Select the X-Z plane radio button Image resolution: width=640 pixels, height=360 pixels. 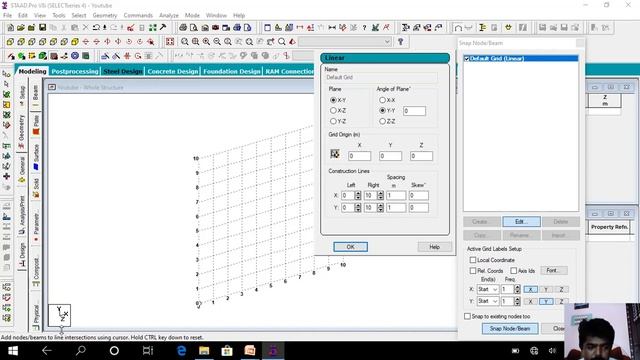[333, 111]
